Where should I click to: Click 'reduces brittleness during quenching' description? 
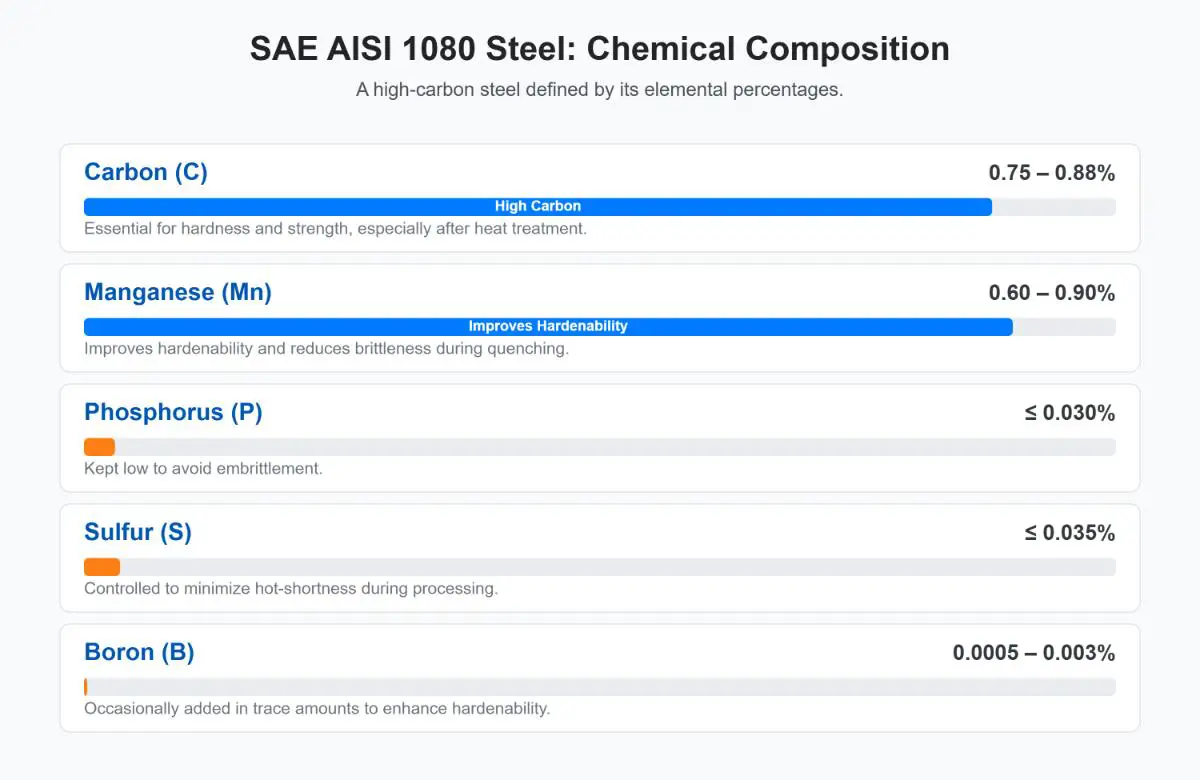point(326,348)
